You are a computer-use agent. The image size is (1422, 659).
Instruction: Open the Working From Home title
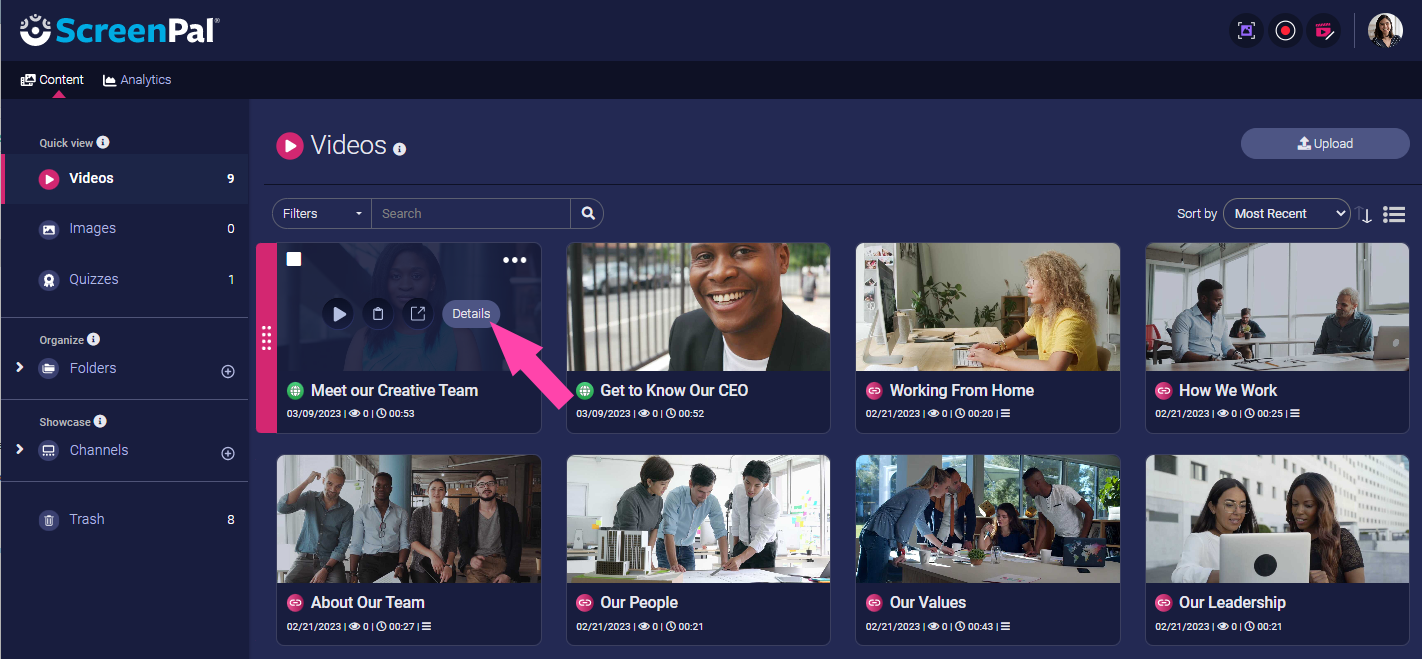pyautogui.click(x=962, y=391)
